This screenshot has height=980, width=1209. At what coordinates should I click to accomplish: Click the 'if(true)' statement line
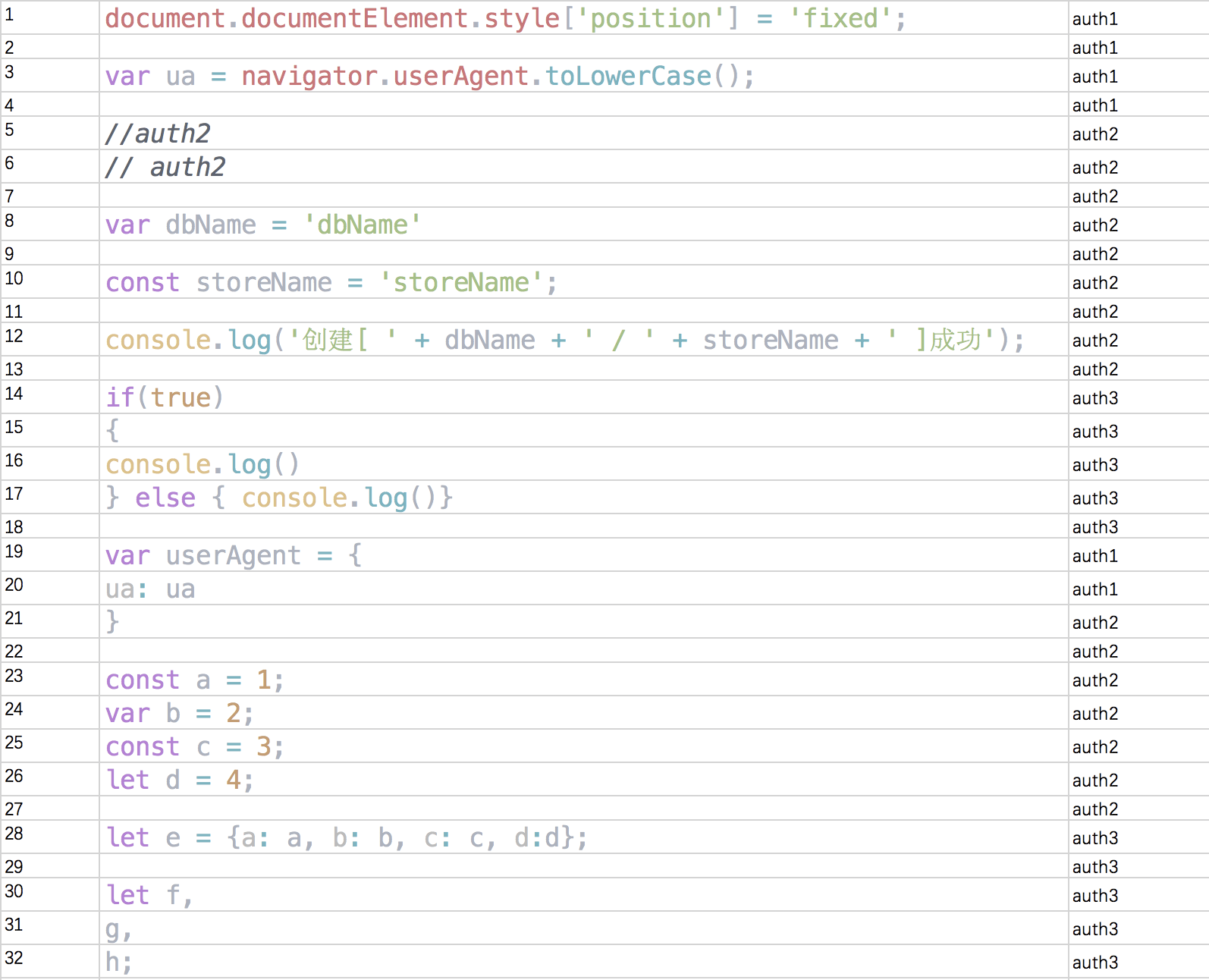click(165, 397)
